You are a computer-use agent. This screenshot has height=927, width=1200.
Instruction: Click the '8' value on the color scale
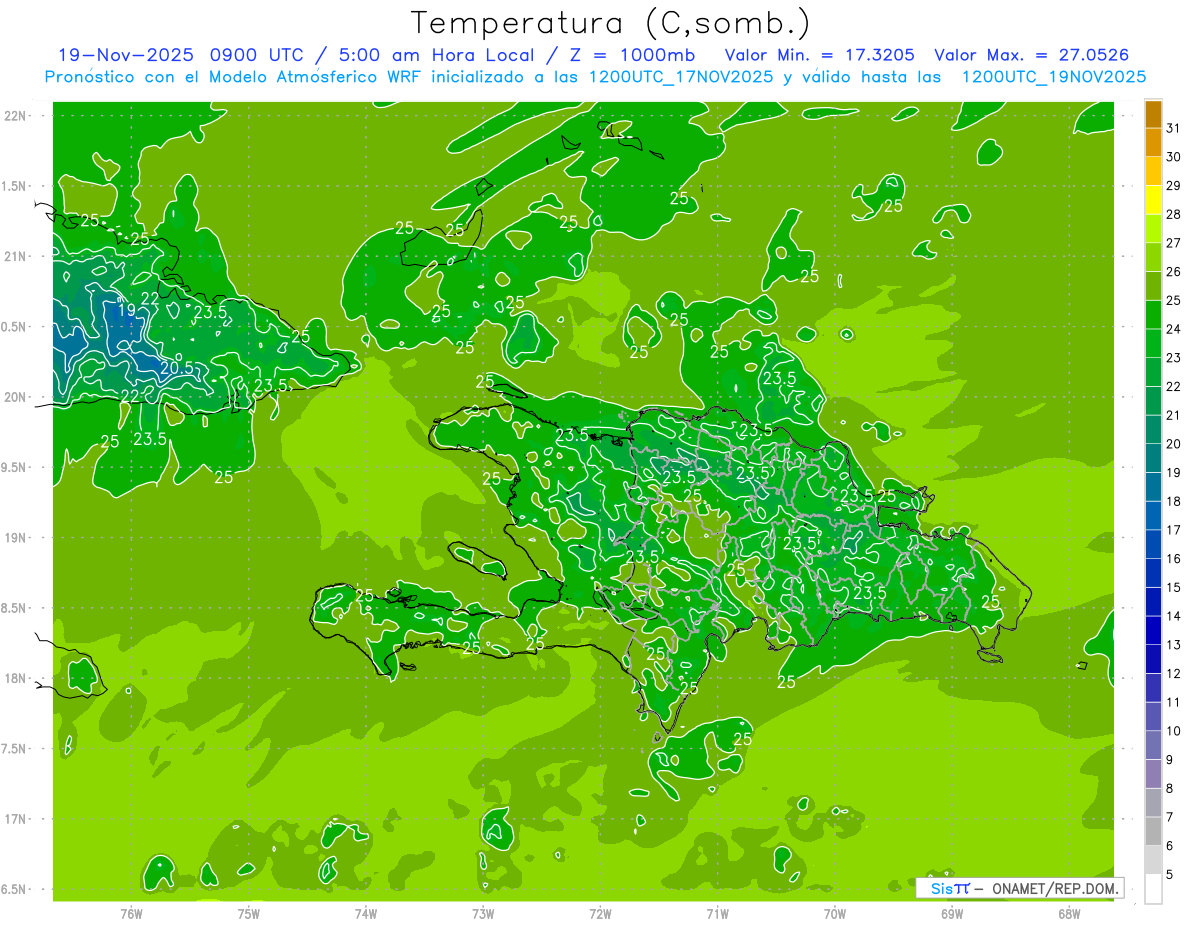(x=1170, y=788)
